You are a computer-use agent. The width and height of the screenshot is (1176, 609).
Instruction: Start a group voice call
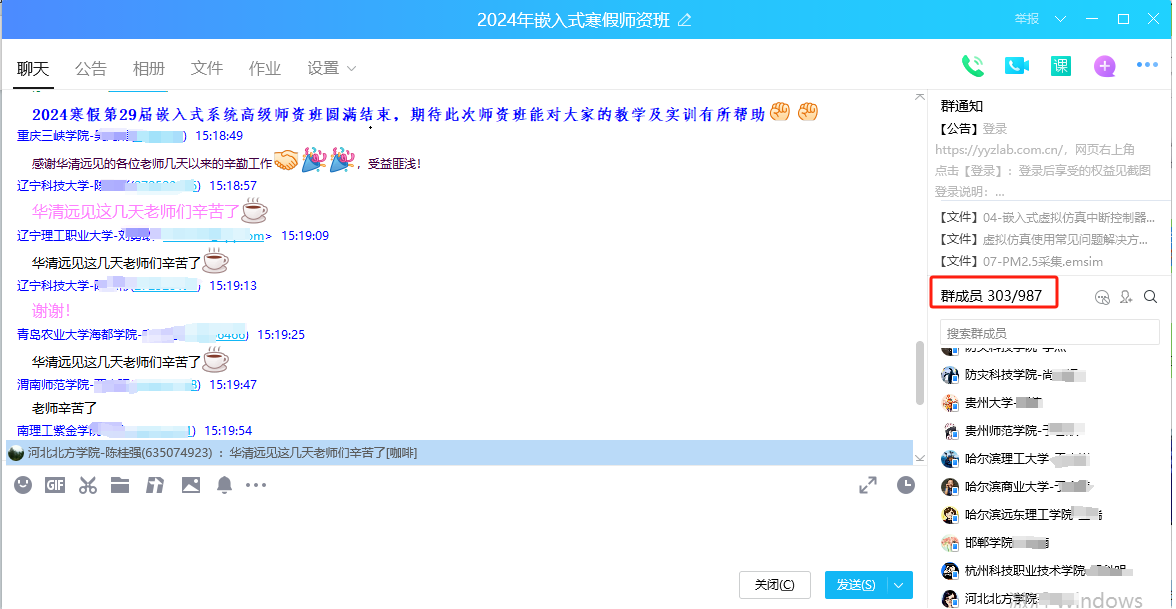[972, 66]
